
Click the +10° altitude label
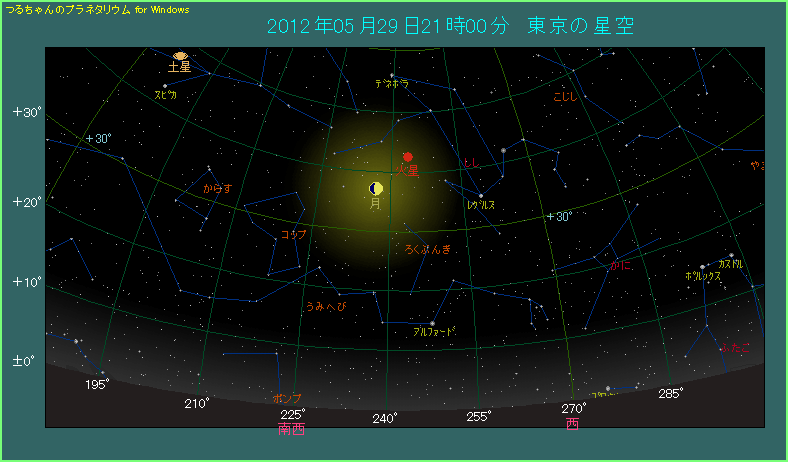pyautogui.click(x=29, y=282)
